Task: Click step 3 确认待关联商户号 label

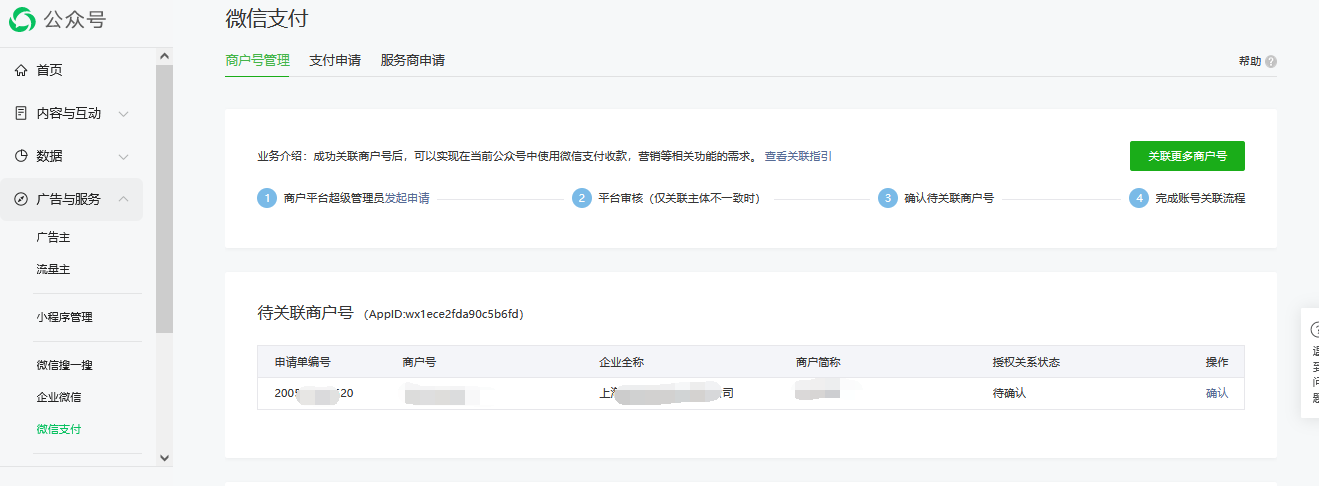Action: pos(949,198)
